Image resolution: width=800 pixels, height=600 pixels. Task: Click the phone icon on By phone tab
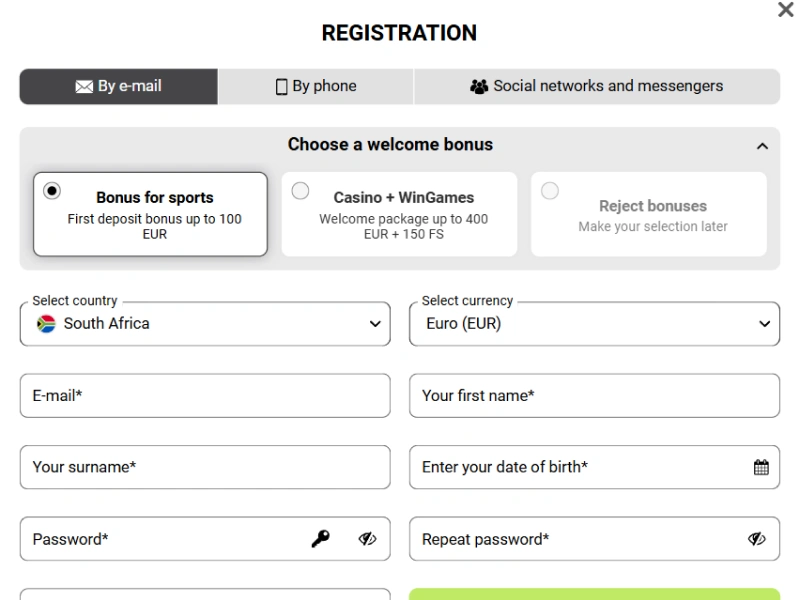click(282, 86)
